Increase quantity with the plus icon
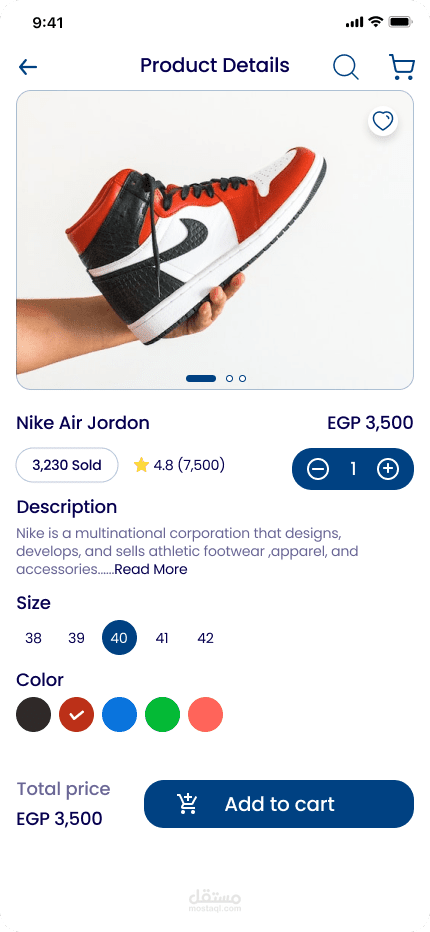Image resolution: width=430 pixels, height=932 pixels. pyautogui.click(x=388, y=469)
